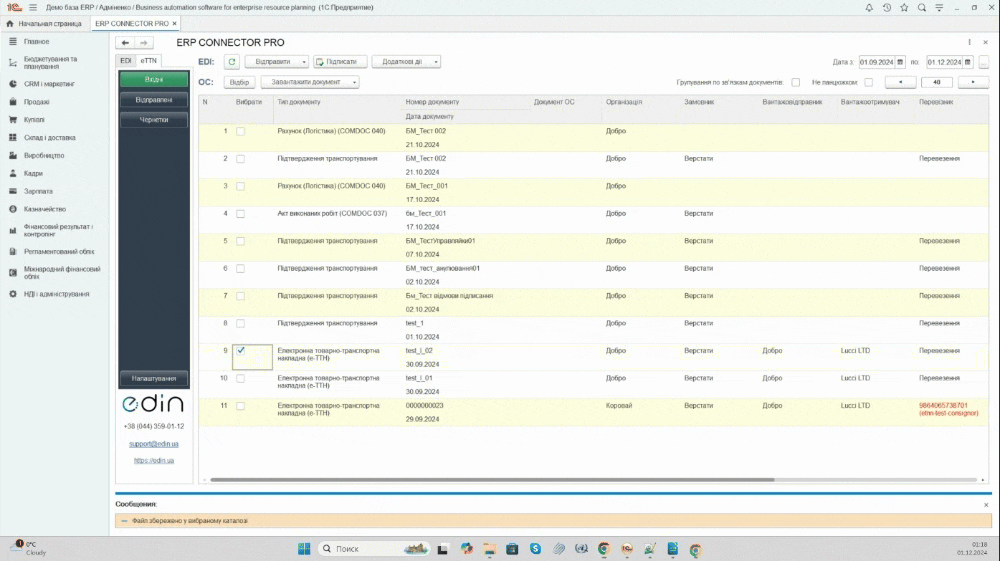Click the horizontal scrollbar under the table
The height and width of the screenshot is (561, 1000).
490,480
